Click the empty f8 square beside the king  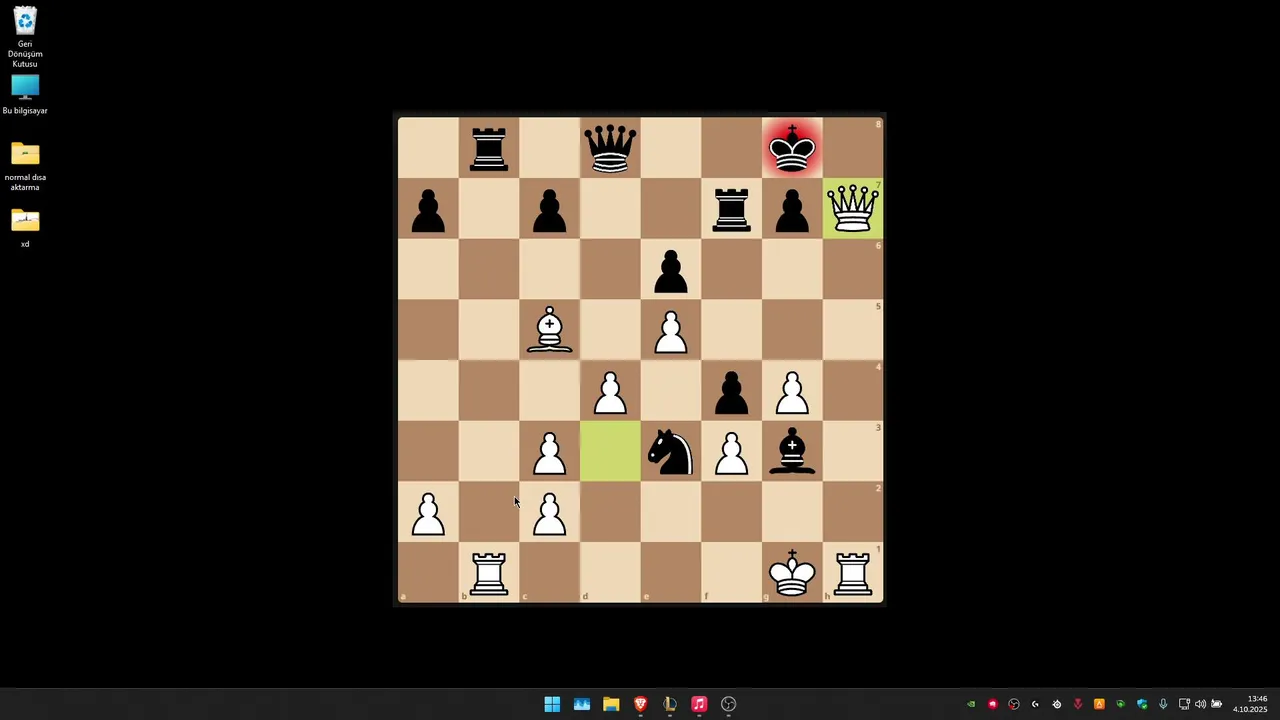tap(731, 148)
